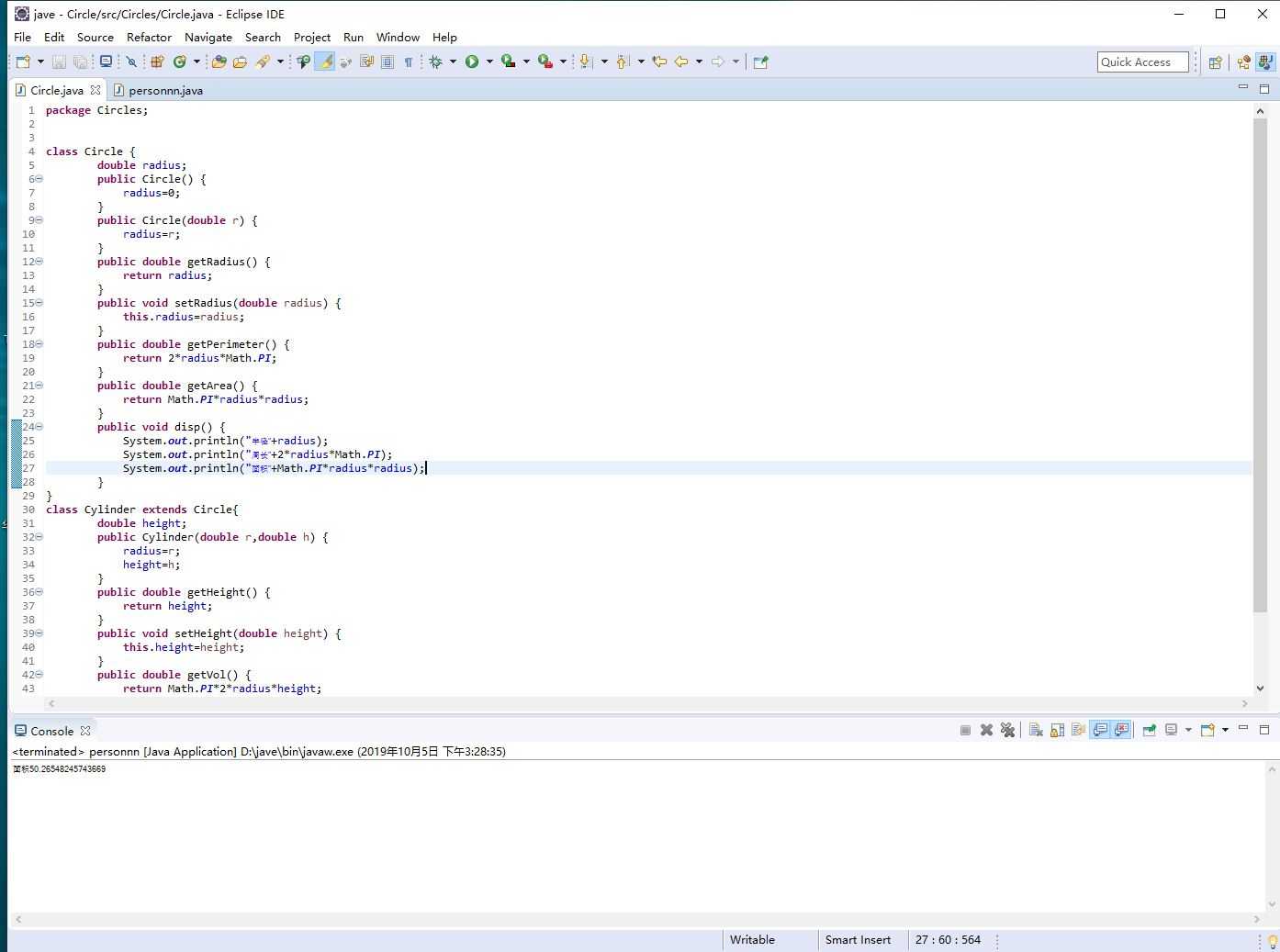Click the editor vertical scrollbar
1280x952 pixels.
click(x=1260, y=365)
